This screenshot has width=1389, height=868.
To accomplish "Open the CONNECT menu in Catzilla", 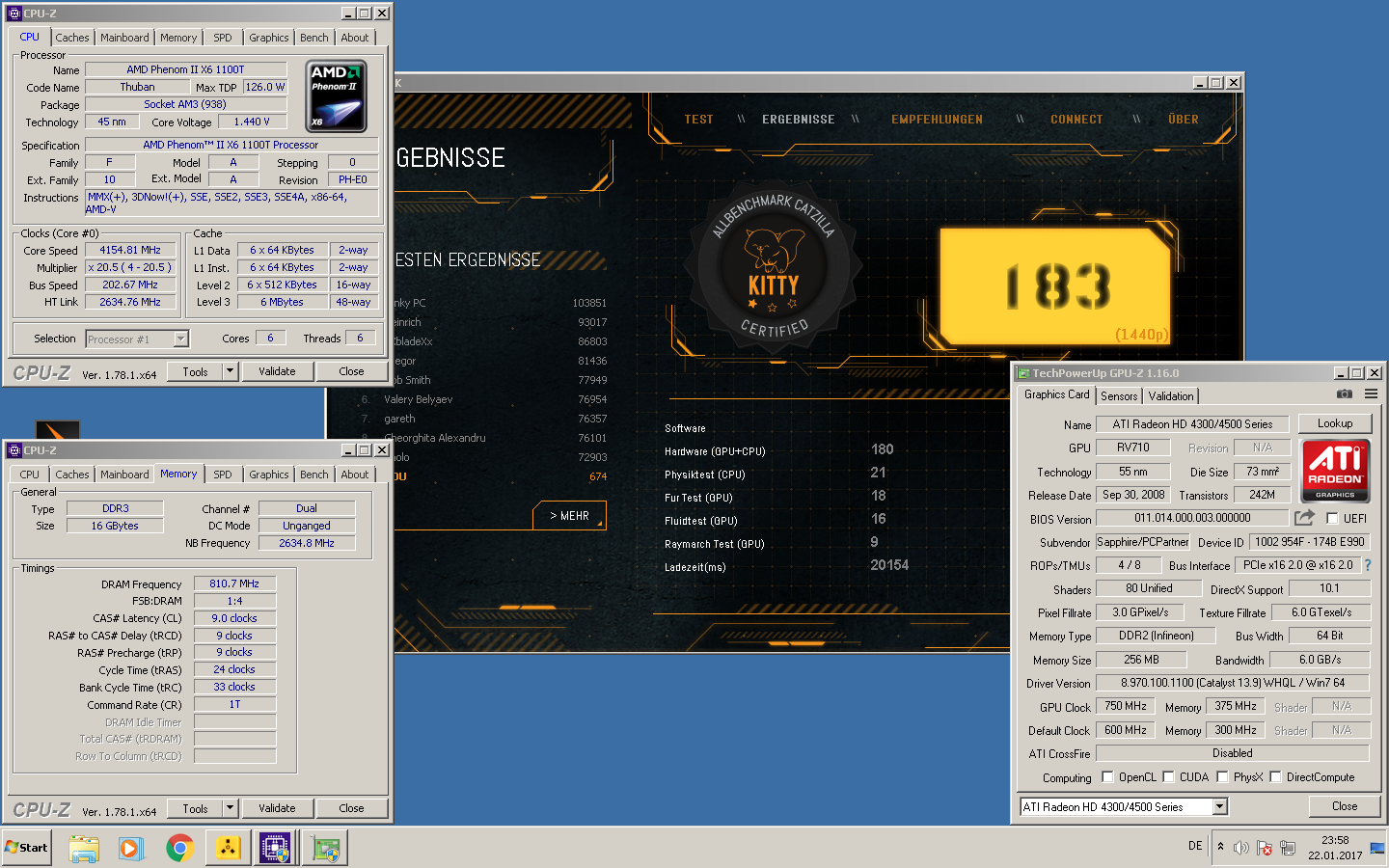I will click(1076, 120).
